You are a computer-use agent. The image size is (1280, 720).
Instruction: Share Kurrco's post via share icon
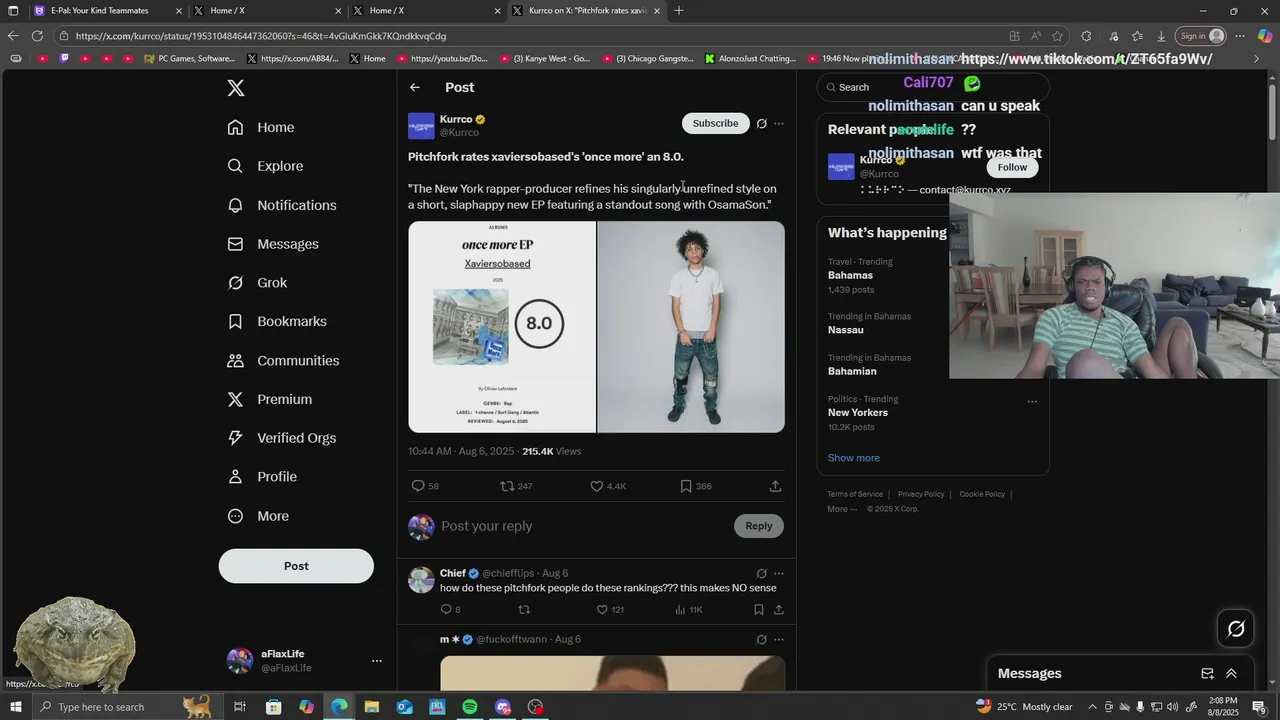click(x=775, y=486)
